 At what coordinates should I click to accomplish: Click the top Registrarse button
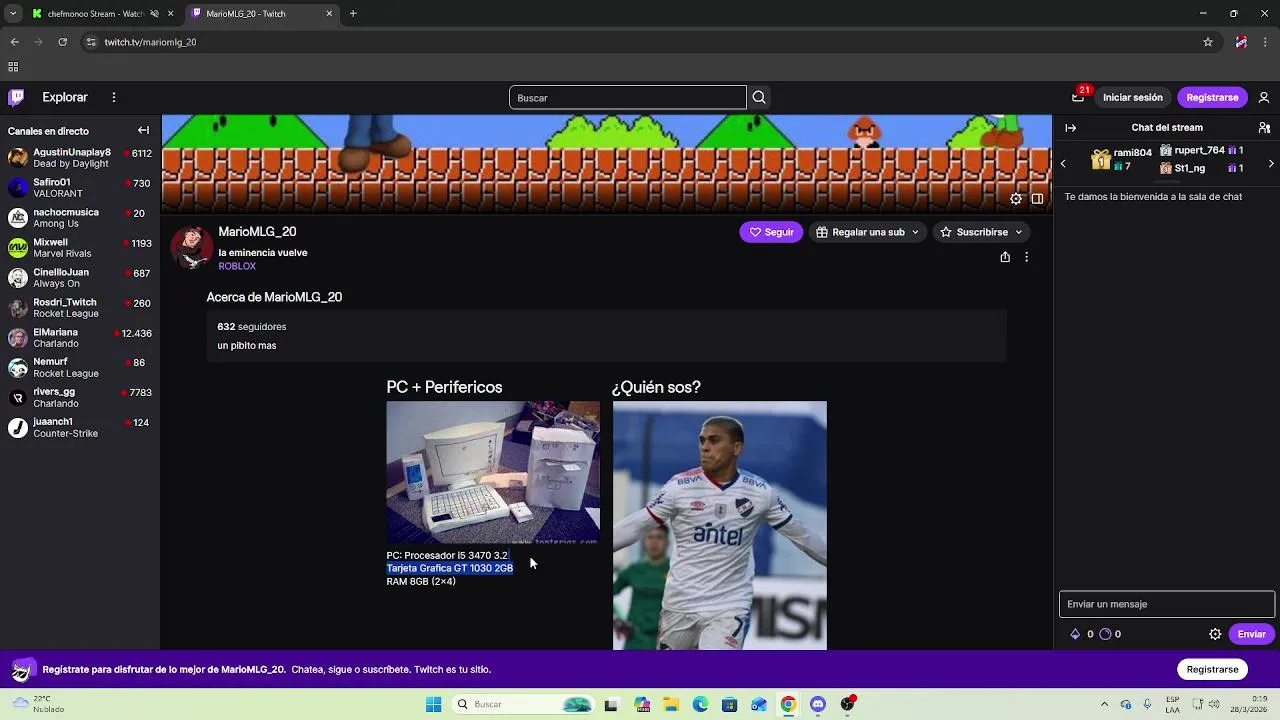1212,97
